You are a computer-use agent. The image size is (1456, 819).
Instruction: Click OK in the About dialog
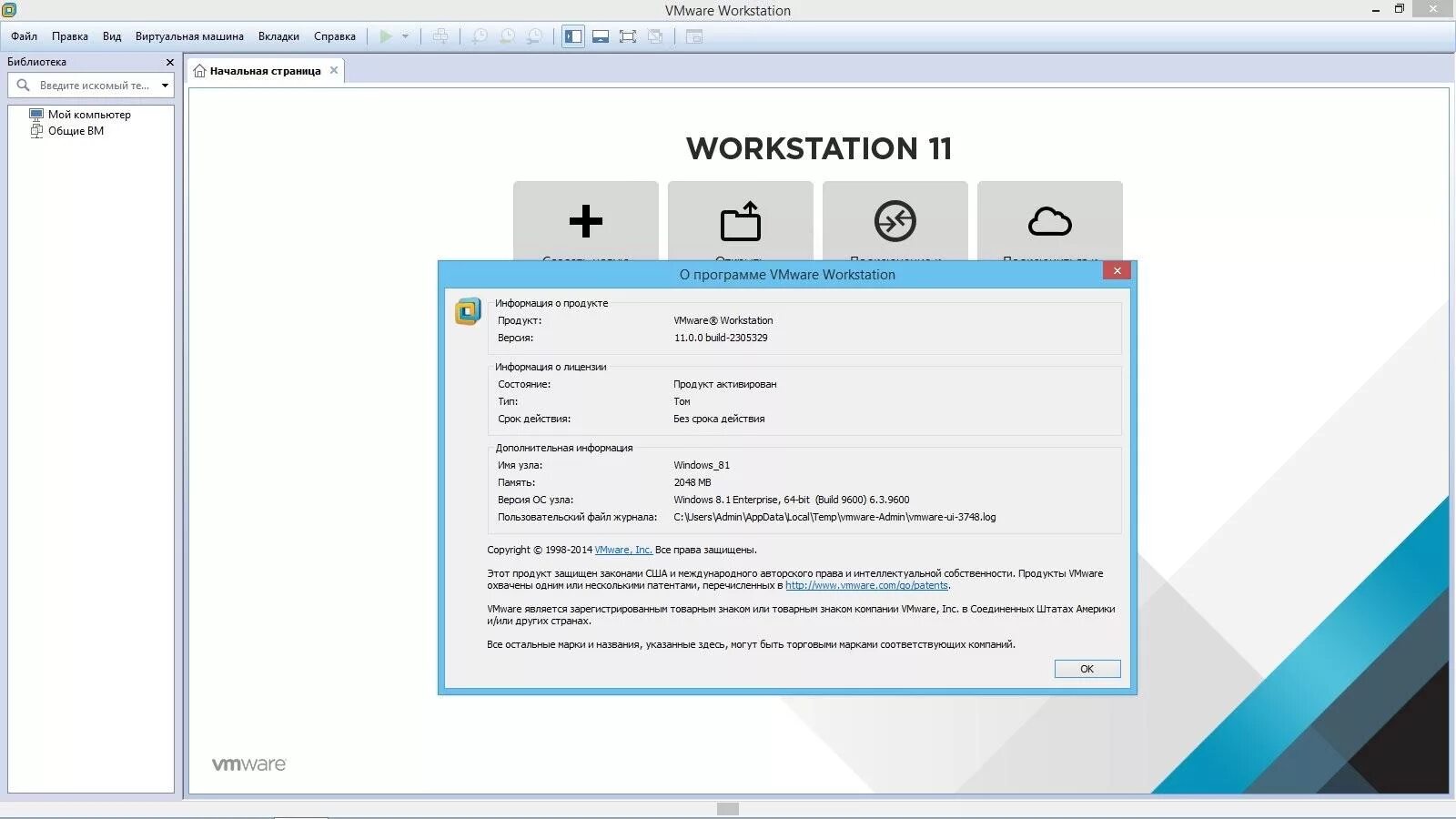click(x=1087, y=669)
